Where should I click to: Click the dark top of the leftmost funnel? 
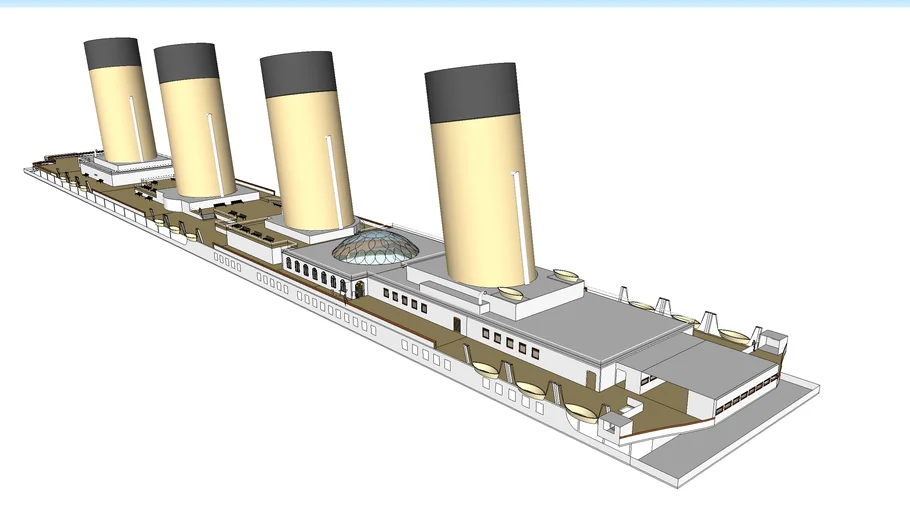[112, 55]
